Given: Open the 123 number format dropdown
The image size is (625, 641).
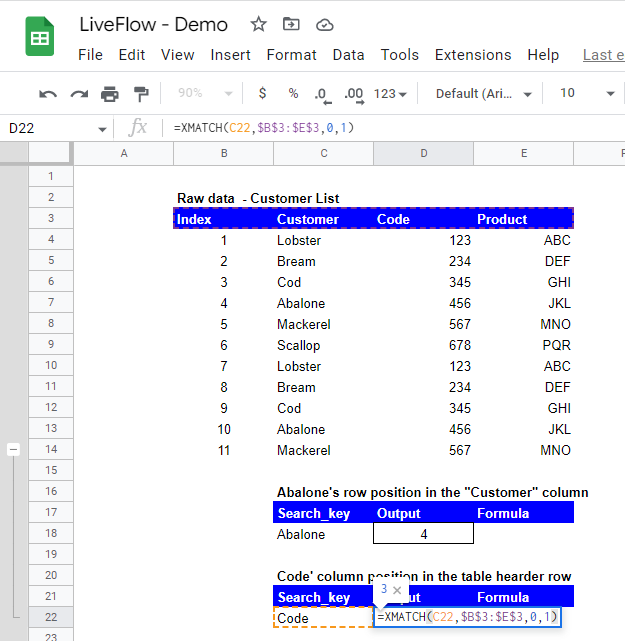Looking at the screenshot, I should (x=390, y=94).
